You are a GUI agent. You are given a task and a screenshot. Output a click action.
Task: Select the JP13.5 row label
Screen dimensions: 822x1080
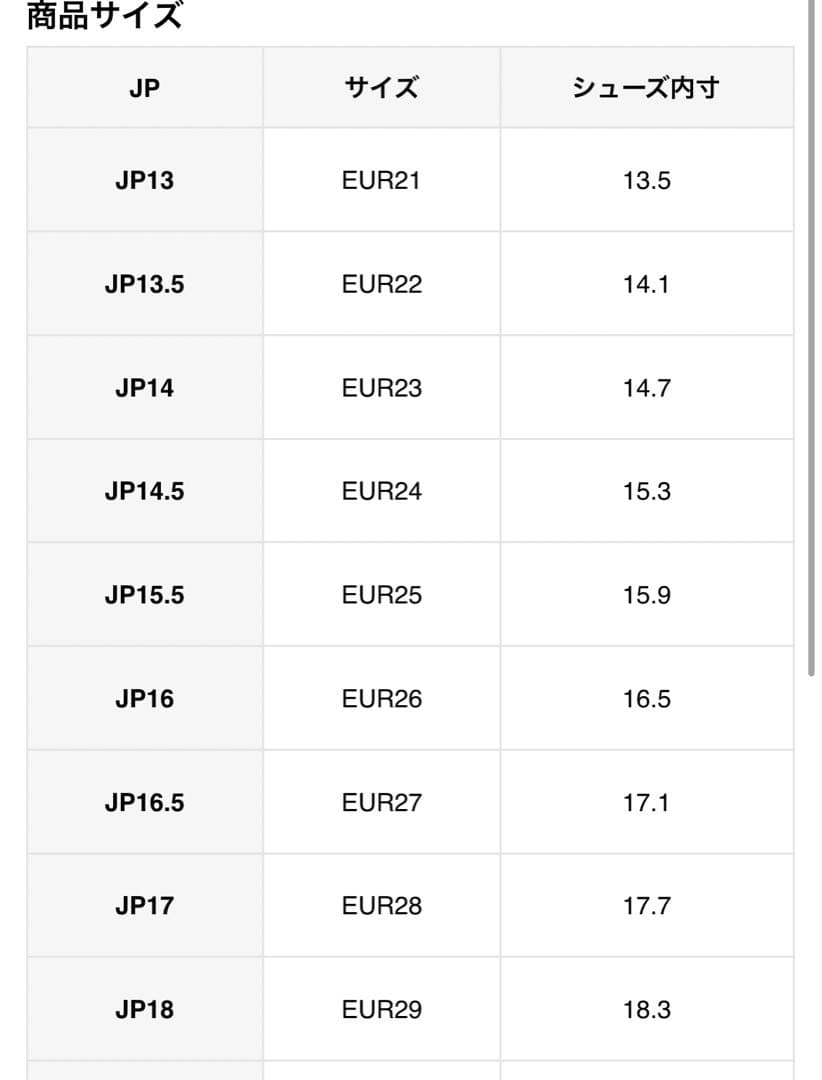[x=144, y=284]
